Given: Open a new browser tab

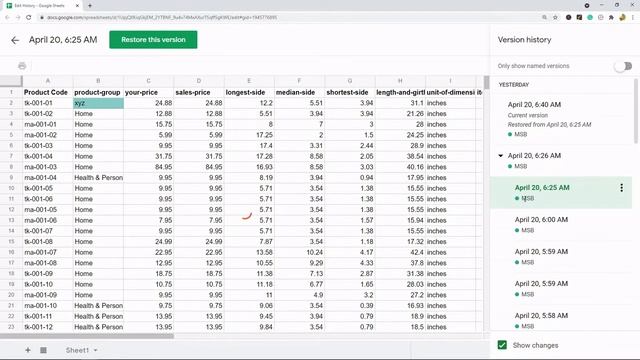Looking at the screenshot, I should point(90,6).
